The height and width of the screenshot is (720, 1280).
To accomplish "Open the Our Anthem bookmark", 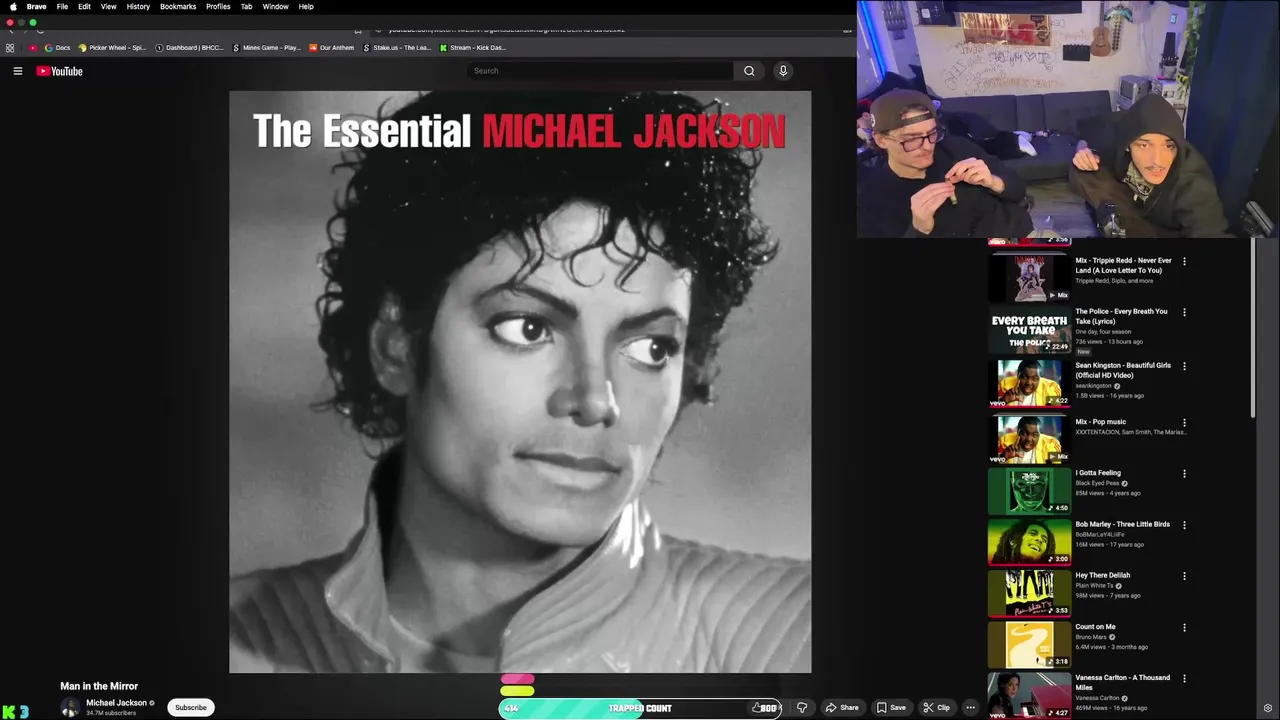I will tap(332, 48).
